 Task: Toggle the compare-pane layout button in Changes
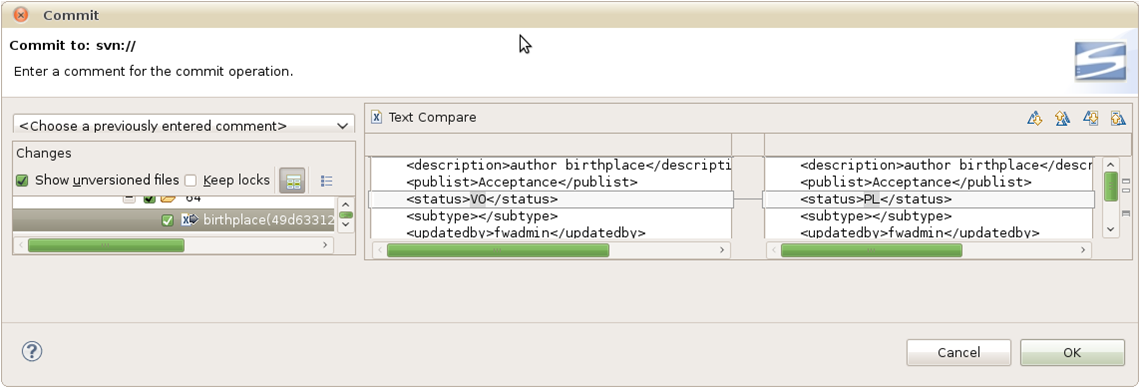pos(293,181)
